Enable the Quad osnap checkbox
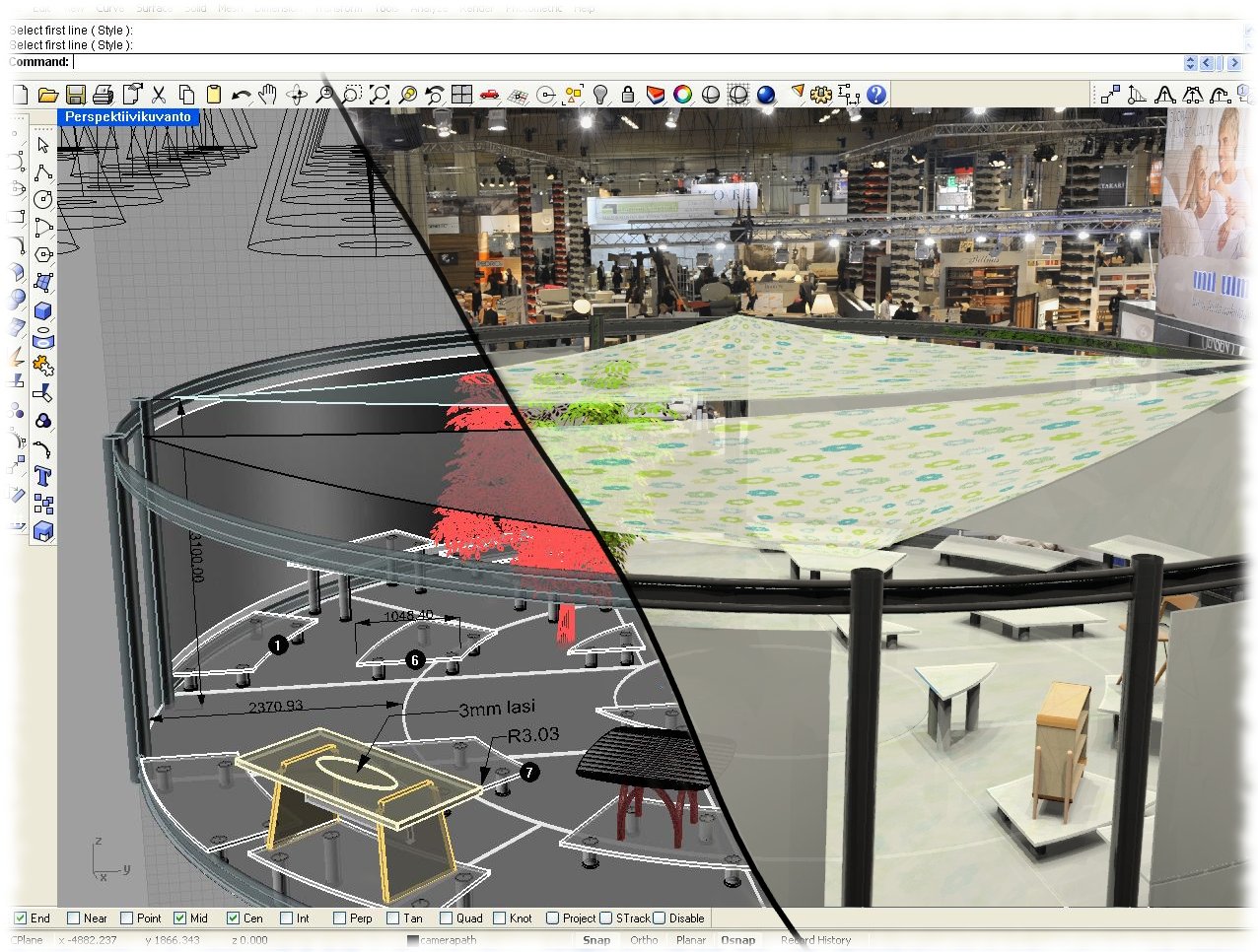Viewport: 1258px width, 952px height. pyautogui.click(x=446, y=918)
